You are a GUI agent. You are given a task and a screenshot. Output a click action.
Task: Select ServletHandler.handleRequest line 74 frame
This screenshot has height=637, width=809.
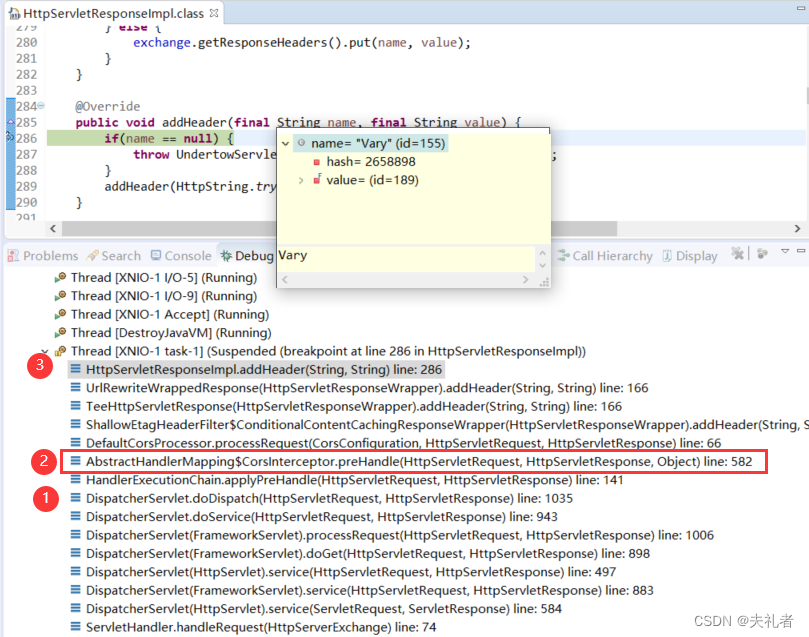click(x=261, y=627)
